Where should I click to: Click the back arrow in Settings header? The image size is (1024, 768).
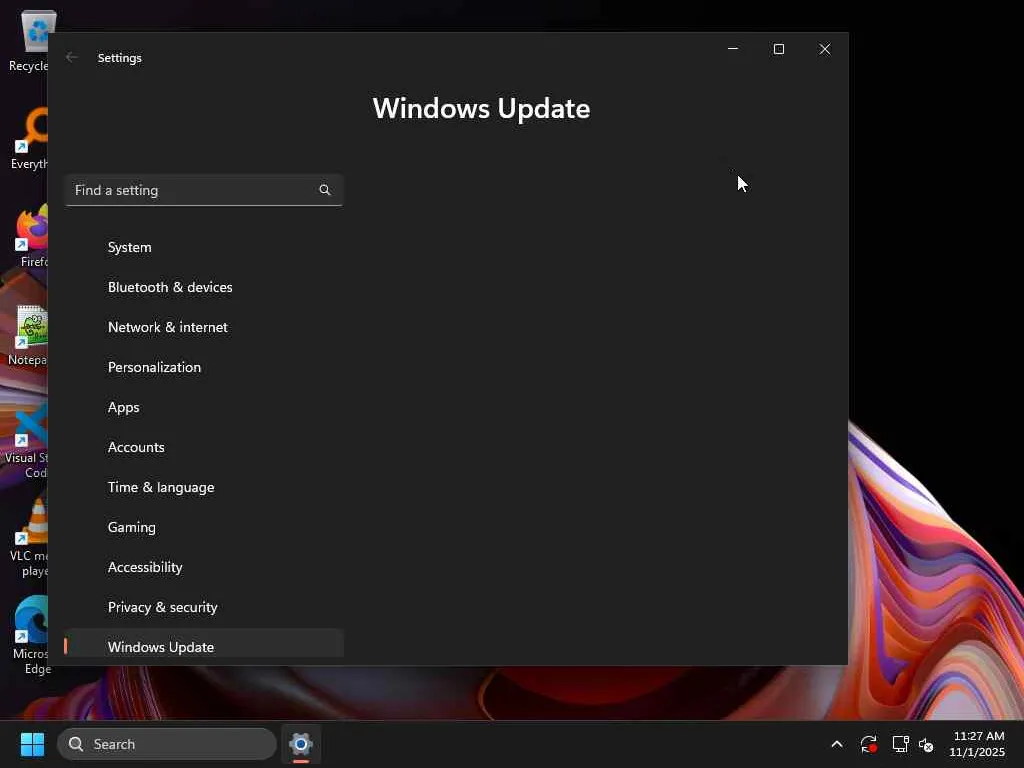click(x=71, y=57)
